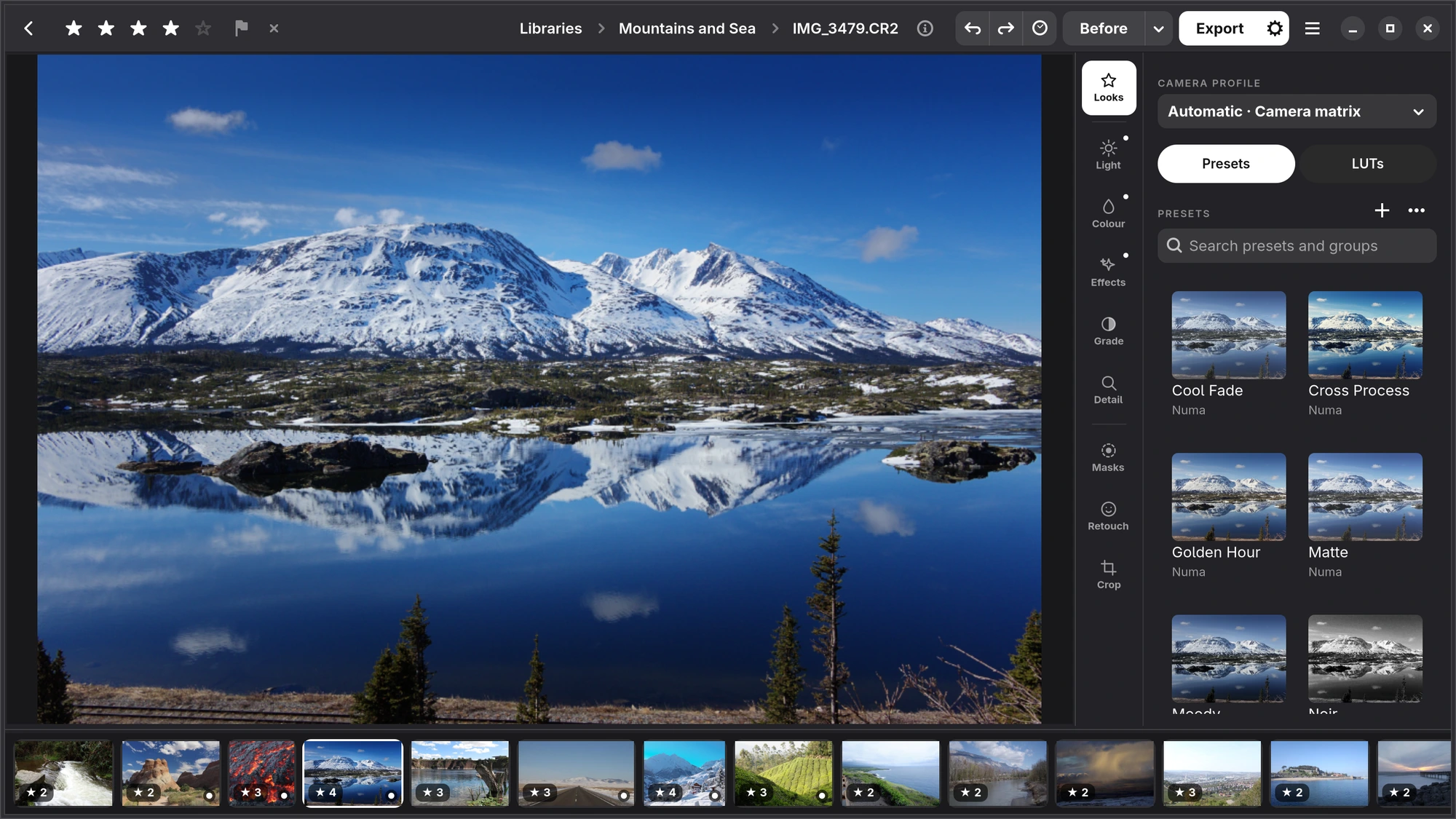Set rating to five stars
Screen dimensions: 1456x819
pyautogui.click(x=203, y=28)
